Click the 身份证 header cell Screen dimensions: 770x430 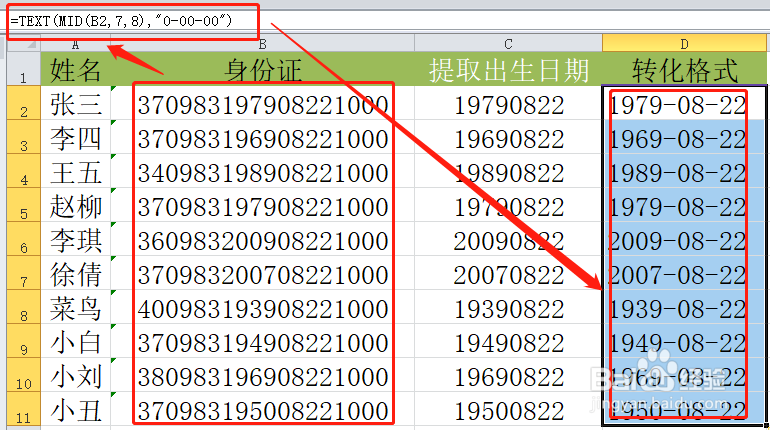coord(263,69)
